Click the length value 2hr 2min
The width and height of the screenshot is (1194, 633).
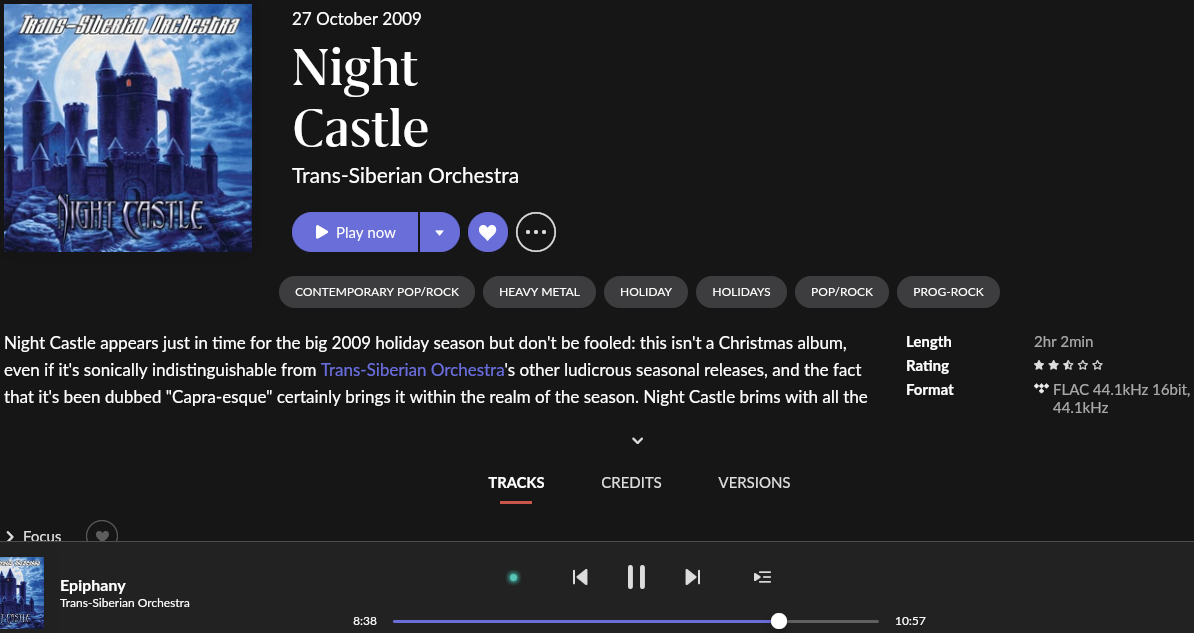click(1063, 342)
